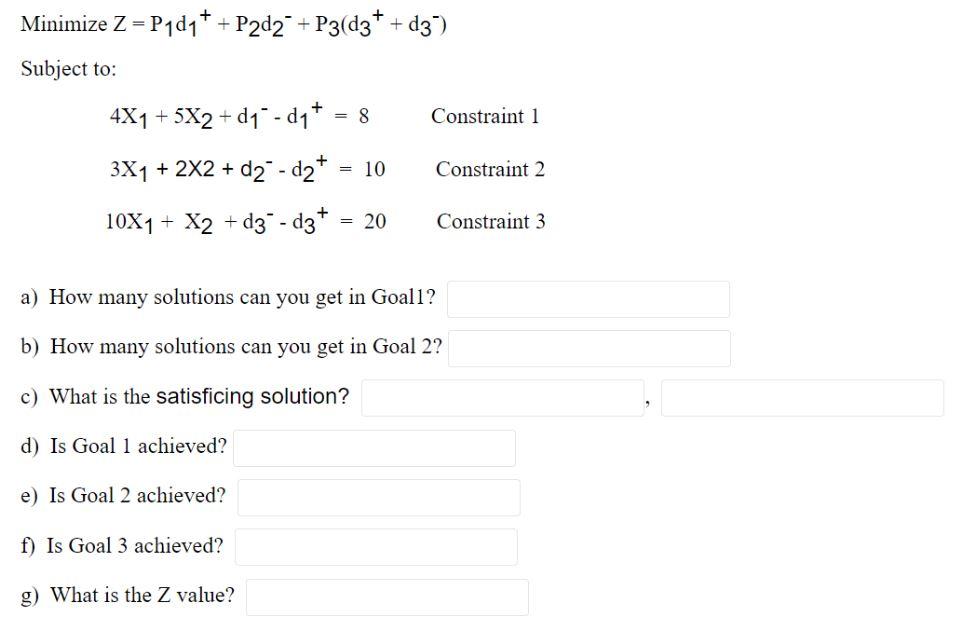The image size is (956, 625).
Task: Click the 'Constraint 1' label
Action: coord(485,116)
